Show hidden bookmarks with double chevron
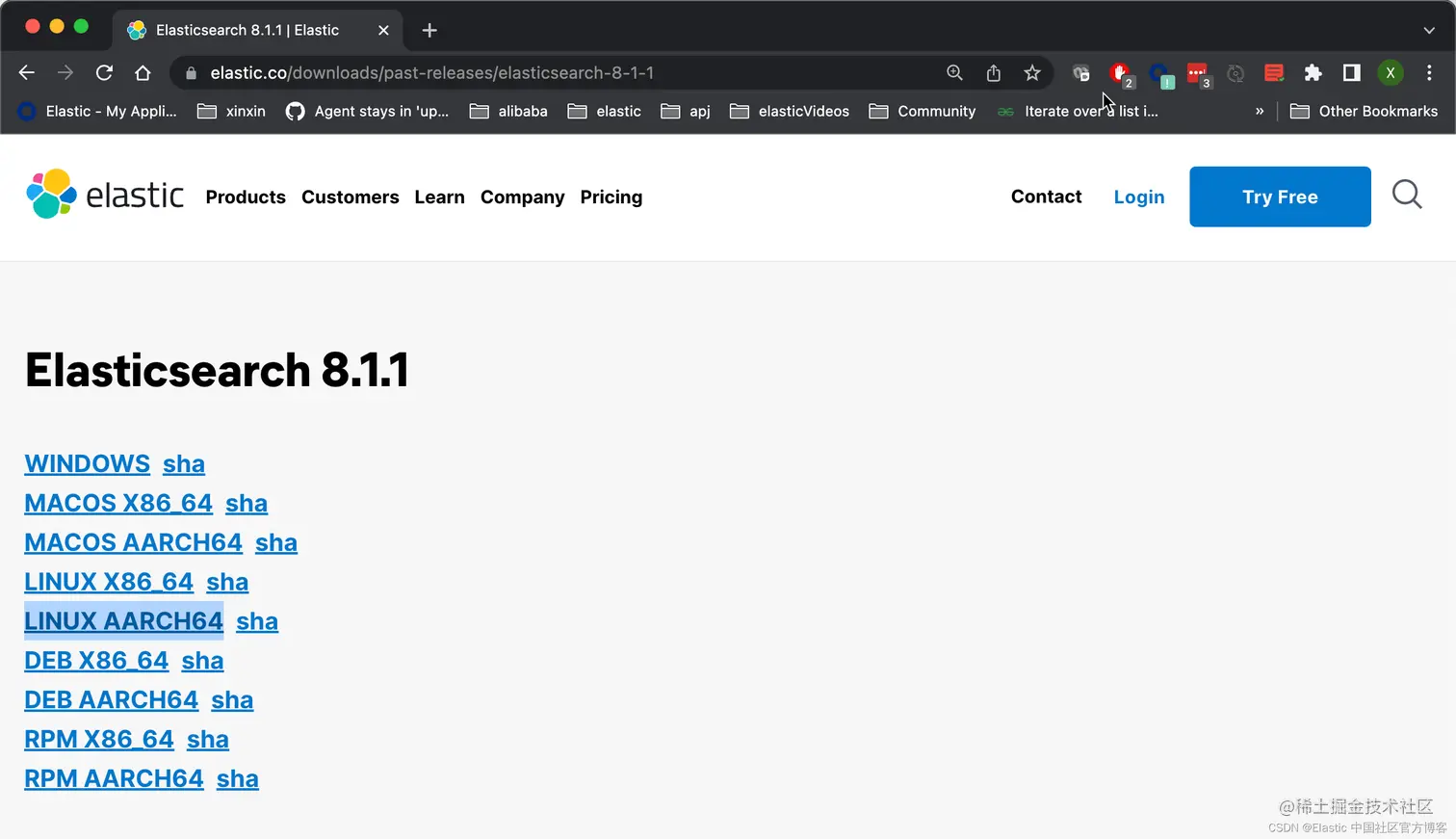 [x=1260, y=112]
